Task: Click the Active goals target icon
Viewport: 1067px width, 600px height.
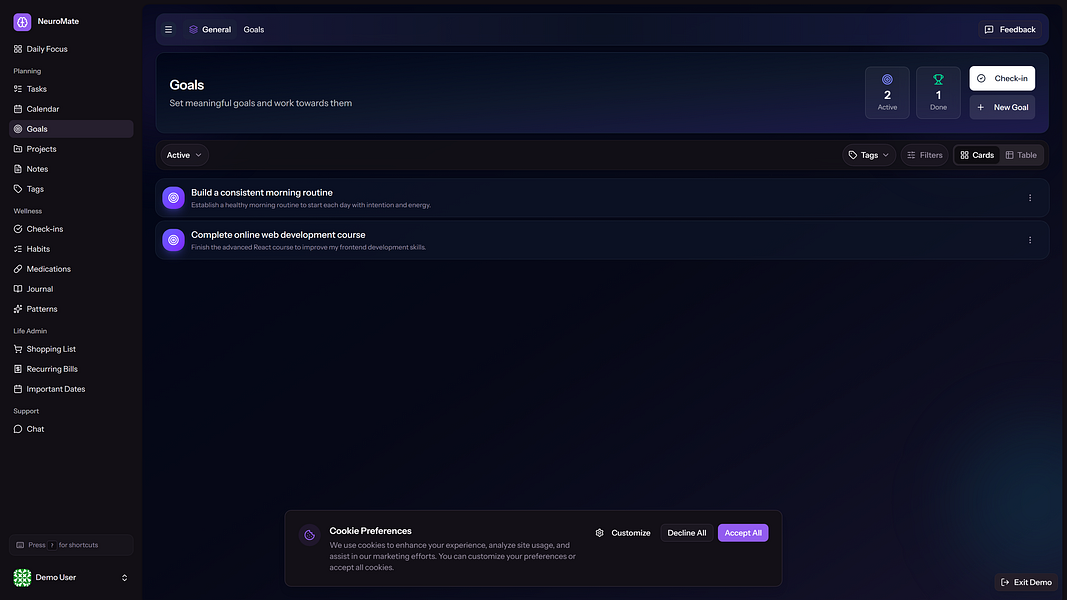Action: coord(887,80)
